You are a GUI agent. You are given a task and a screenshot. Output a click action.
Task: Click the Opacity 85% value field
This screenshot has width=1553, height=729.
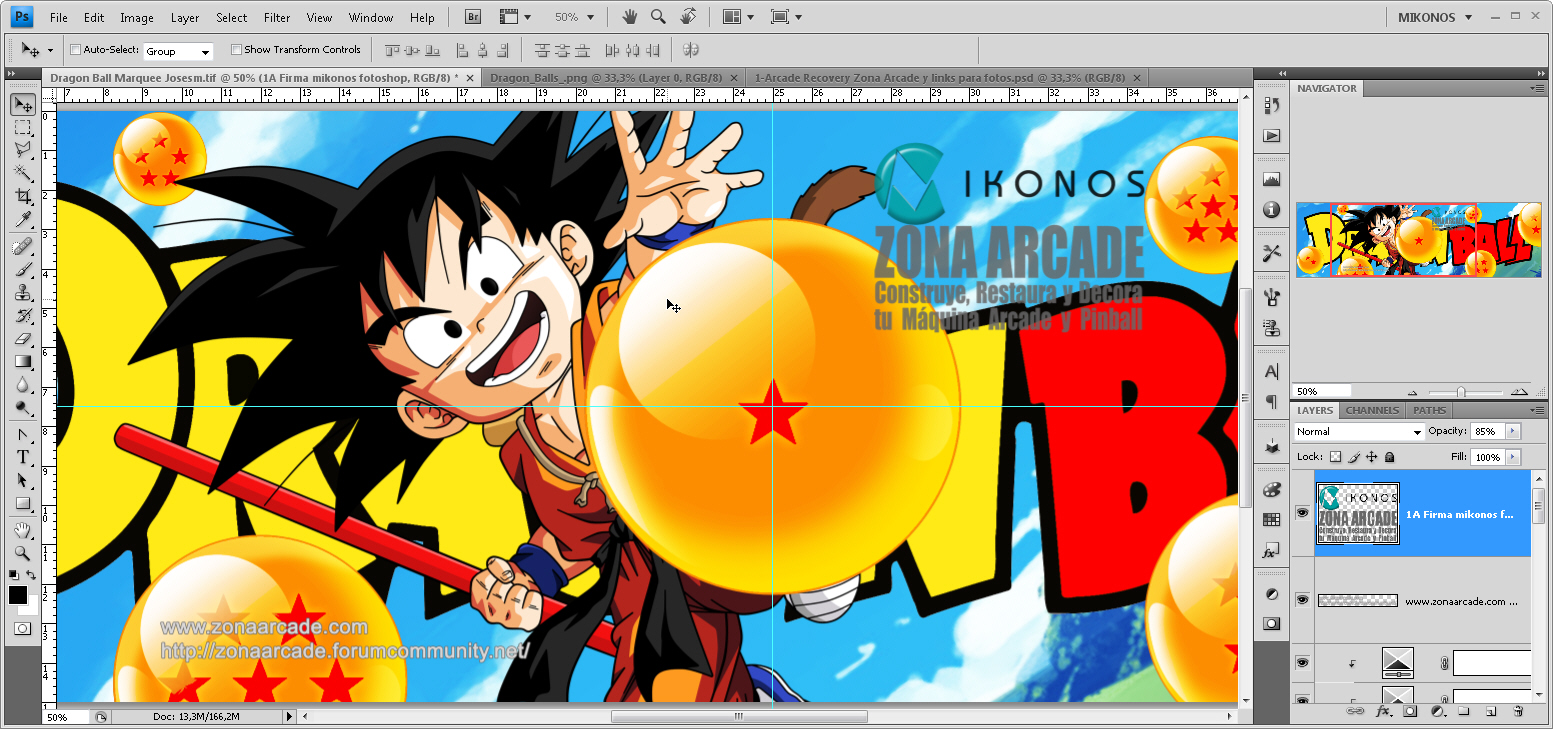[1486, 431]
